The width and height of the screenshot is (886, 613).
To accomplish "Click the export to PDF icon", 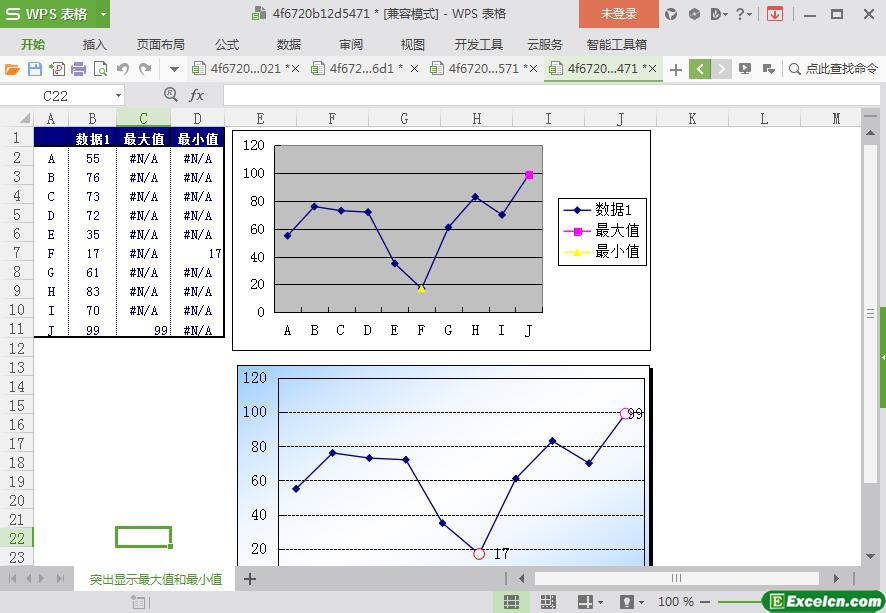I will (57, 69).
